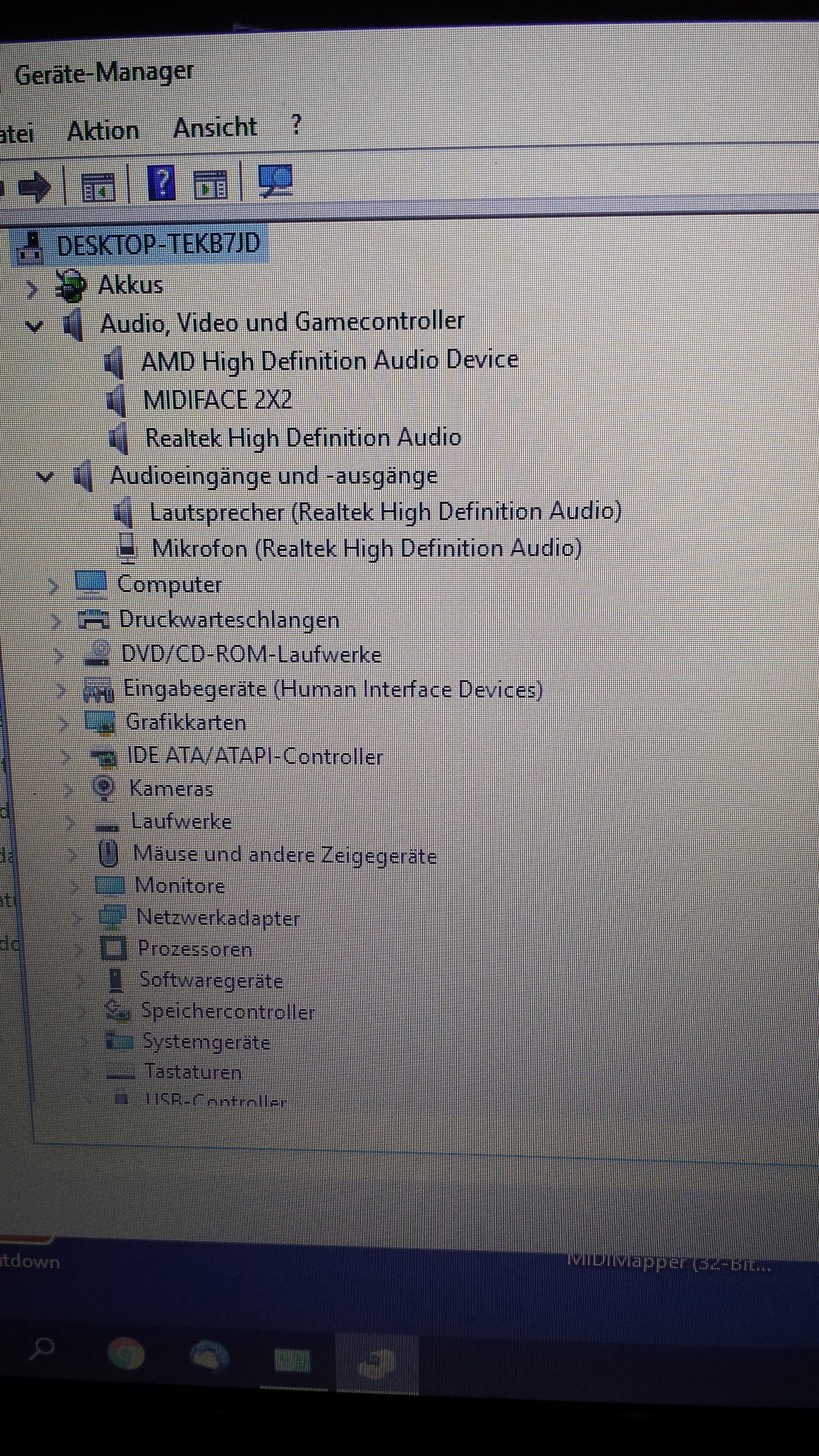819x1456 pixels.
Task: Click scan for hardware changes monitor icon
Action: click(x=275, y=181)
